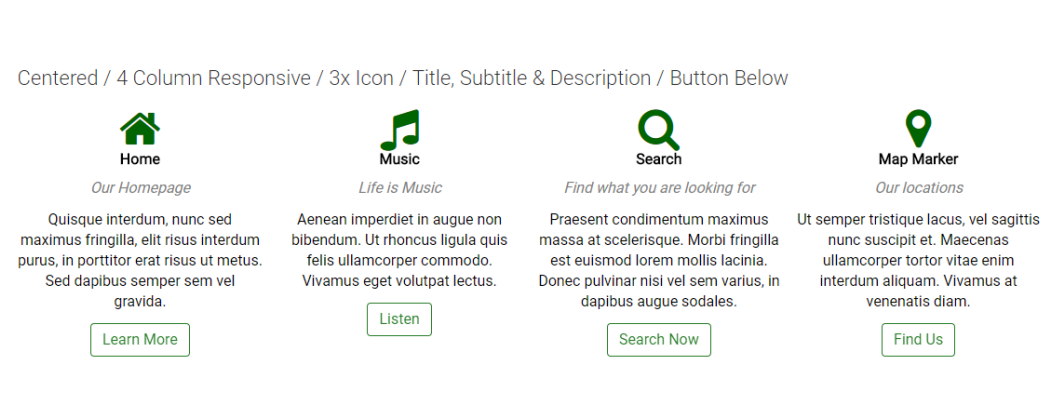Select the Search title text
Image resolution: width=1050 pixels, height=414 pixels.
click(x=659, y=159)
